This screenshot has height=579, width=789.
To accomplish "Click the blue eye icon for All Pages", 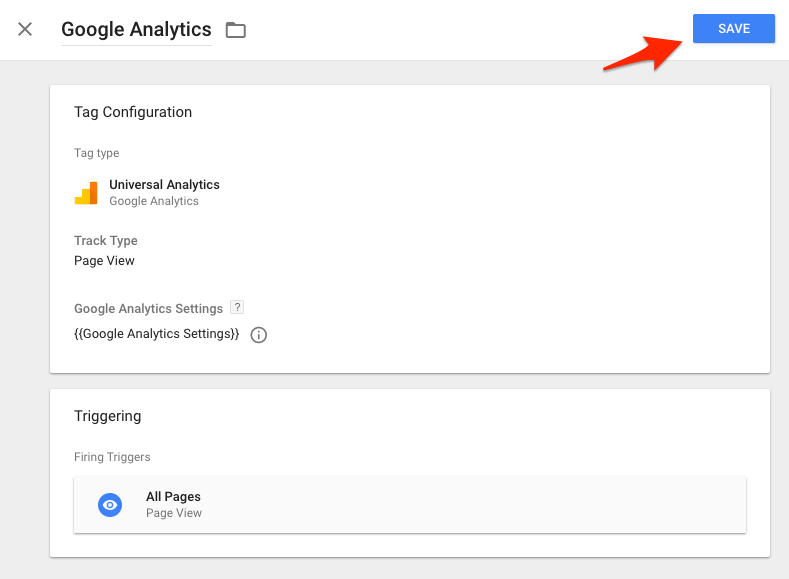I will point(110,505).
